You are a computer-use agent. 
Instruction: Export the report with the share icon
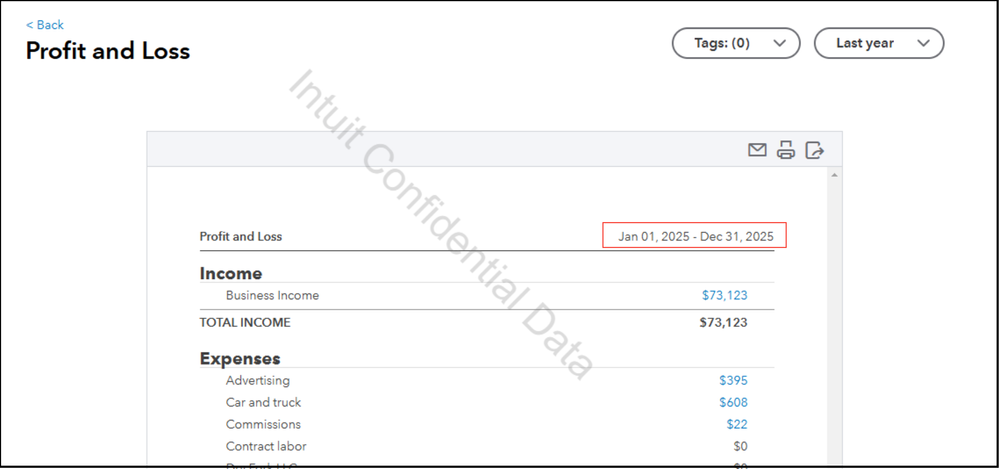click(x=814, y=151)
